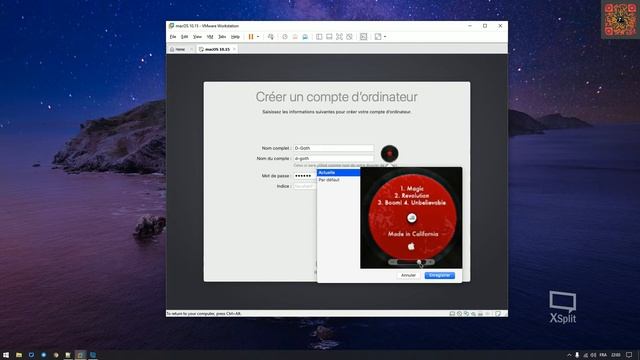Click the Annuler button
The height and width of the screenshot is (360, 640).
click(408, 276)
